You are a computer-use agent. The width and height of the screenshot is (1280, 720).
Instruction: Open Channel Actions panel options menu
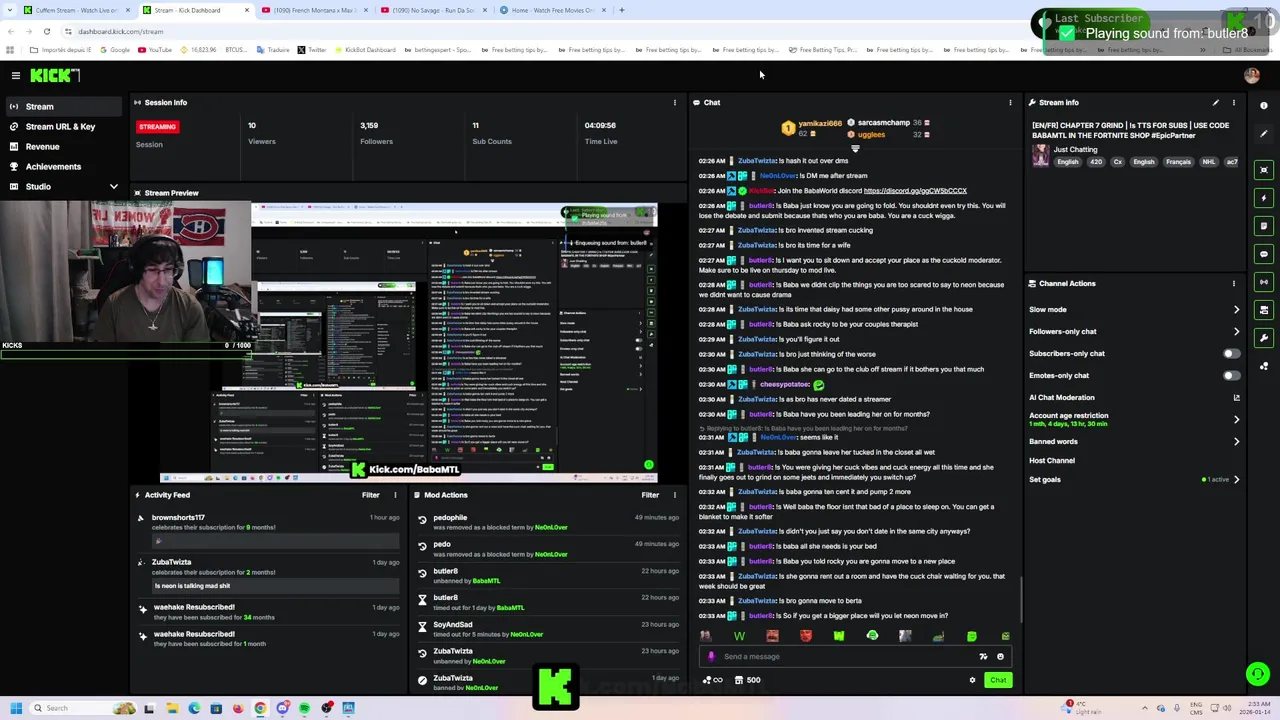coord(1233,283)
